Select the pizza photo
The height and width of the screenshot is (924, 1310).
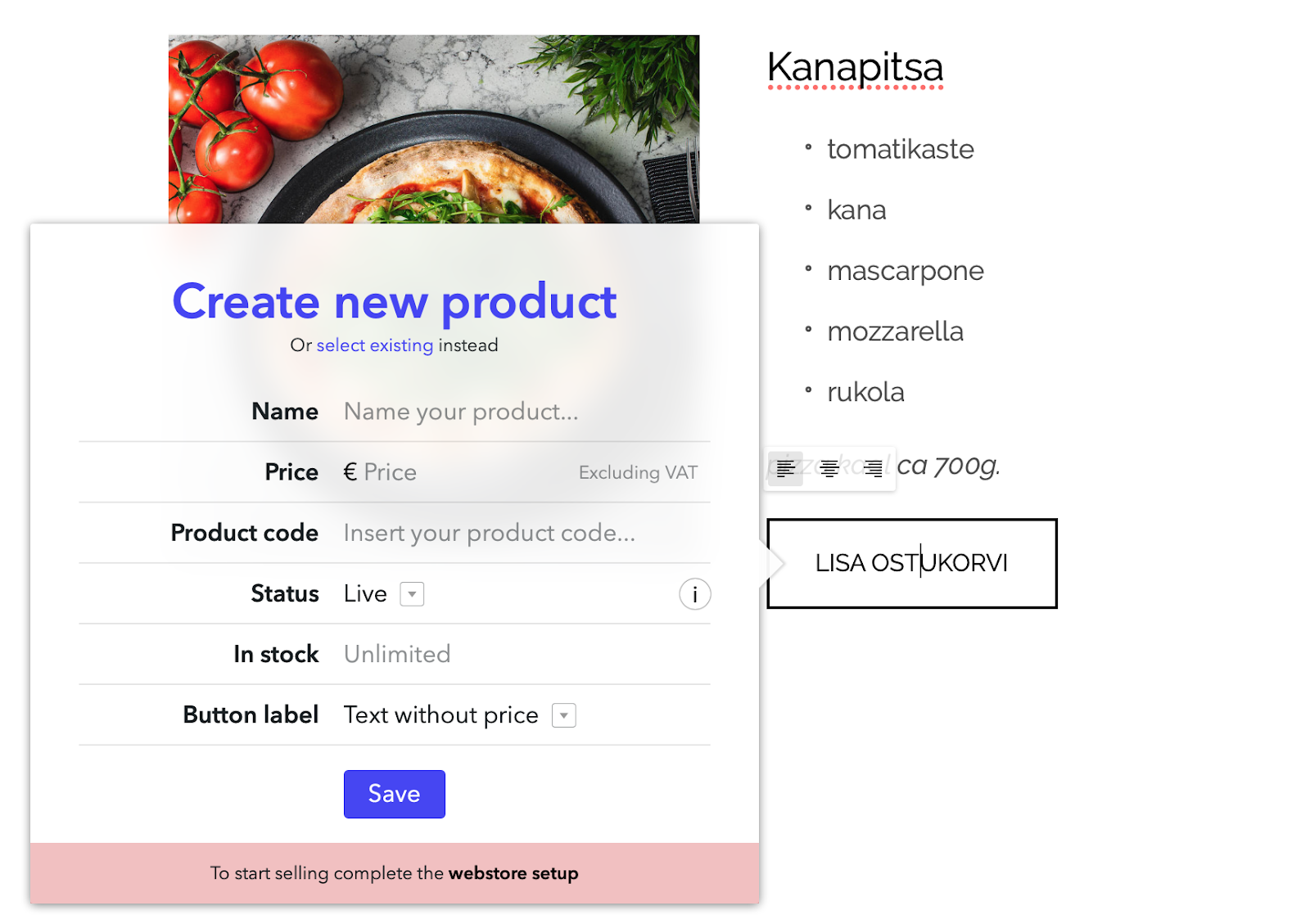(x=434, y=128)
